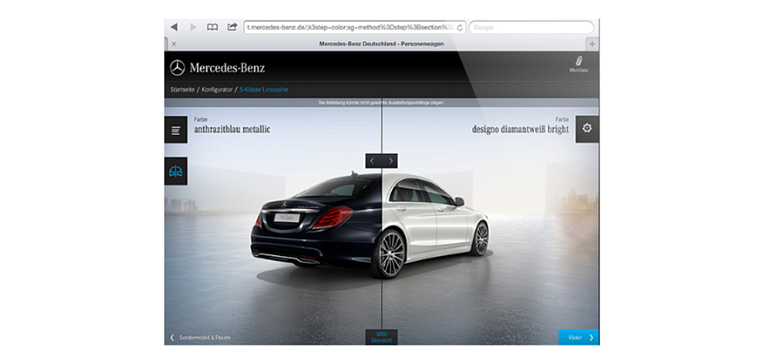Open the settings gear icon on right
Image resolution: width=764 pixels, height=364 pixels.
coord(587,129)
